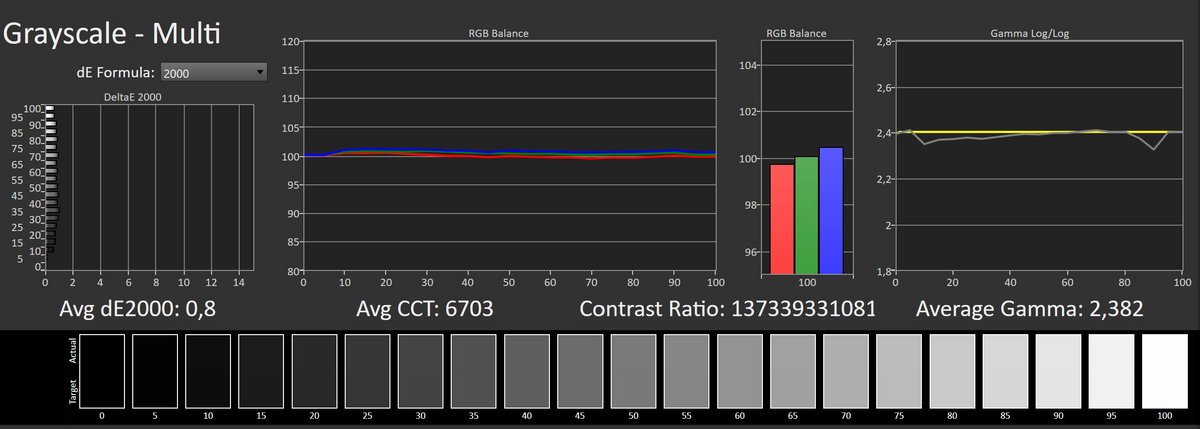Click the Grayscale - Multi heading
Viewport: 1200px width, 429px height.
pyautogui.click(x=113, y=33)
